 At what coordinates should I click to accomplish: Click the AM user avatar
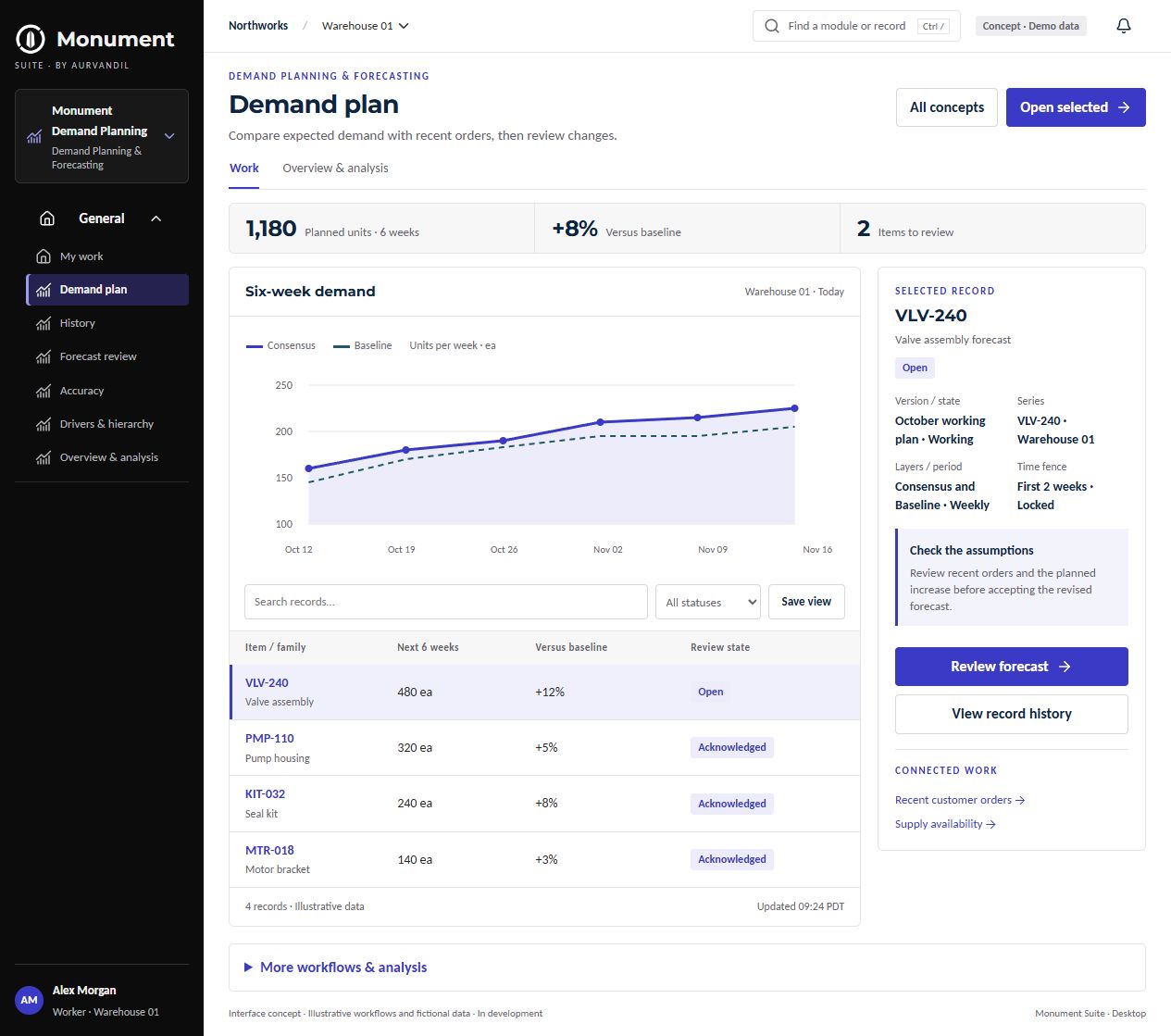pos(30,1000)
